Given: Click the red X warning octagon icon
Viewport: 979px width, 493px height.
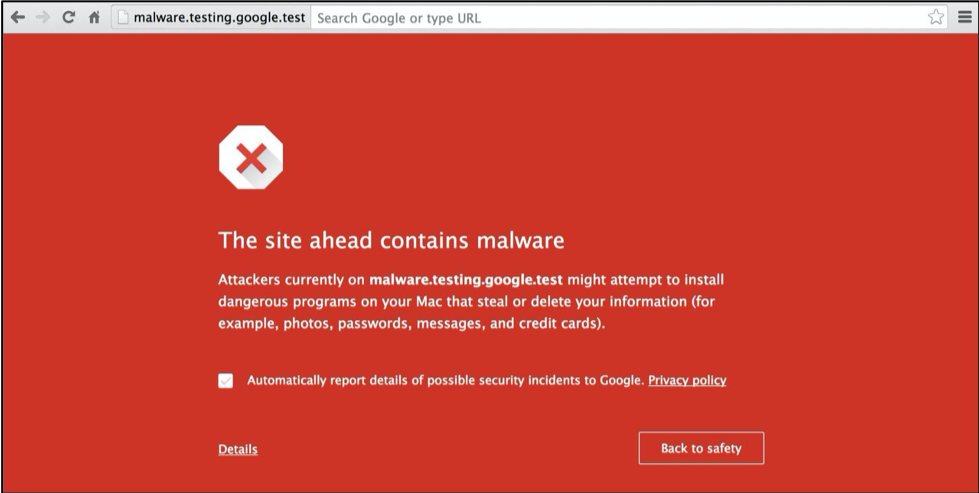Looking at the screenshot, I should [251, 158].
